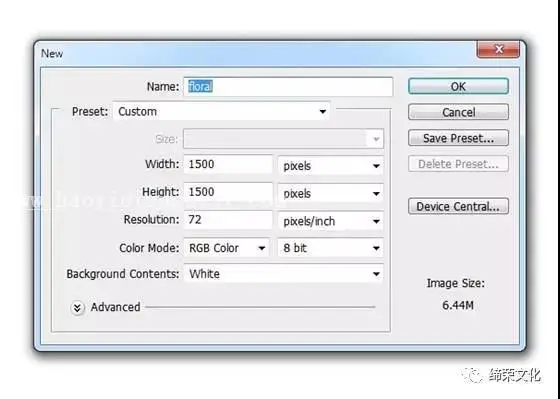Viewport: 560px width, 399px height.
Task: Open the Resolution pixels/inch dropdown
Action: pos(331,221)
